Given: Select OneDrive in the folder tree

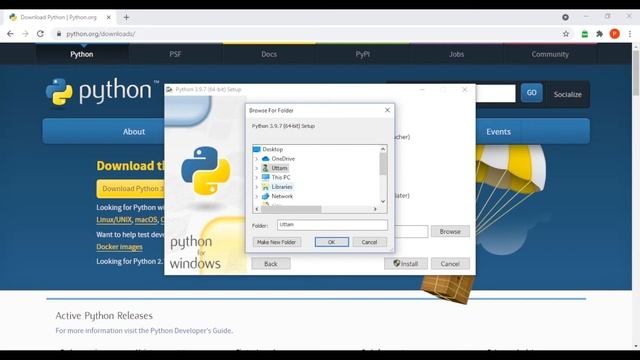Looking at the screenshot, I should pos(283,158).
